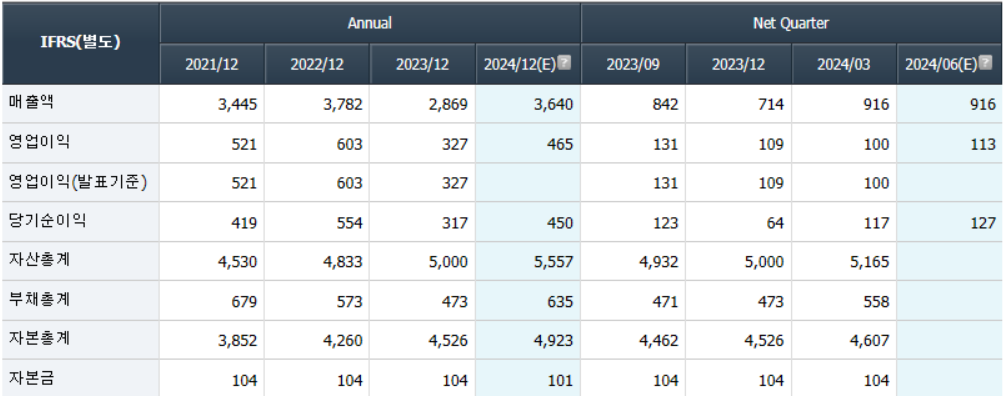Click 자본금 estimate 101 for 2024/12(E)
This screenshot has height=396, width=1003.
click(x=561, y=380)
